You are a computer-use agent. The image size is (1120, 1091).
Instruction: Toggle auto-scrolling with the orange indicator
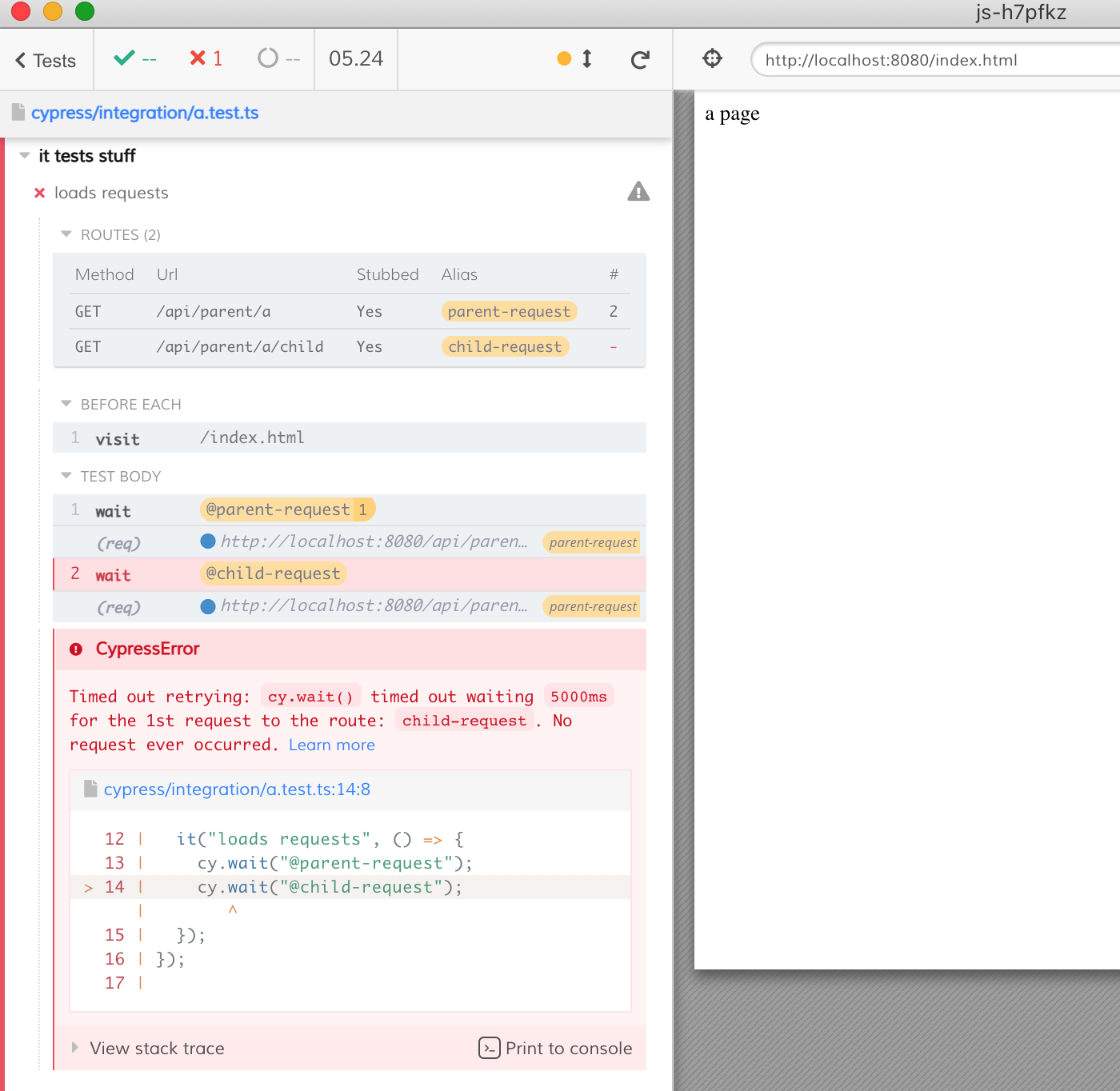pos(565,58)
